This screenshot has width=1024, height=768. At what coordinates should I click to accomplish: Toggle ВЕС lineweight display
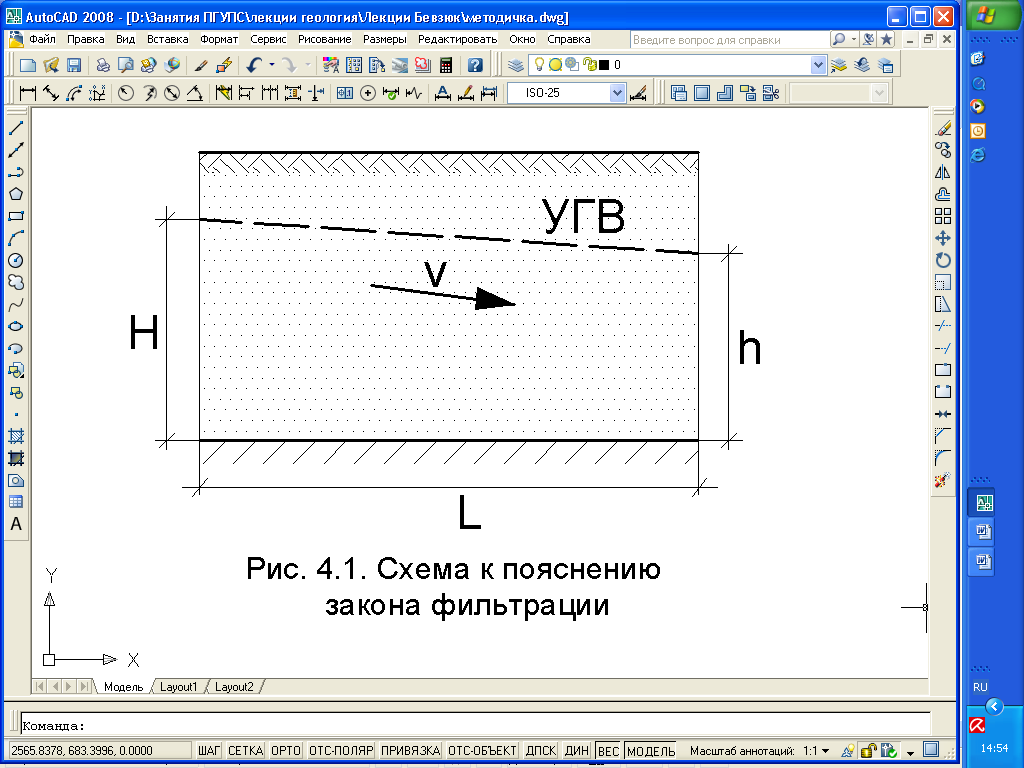pos(608,751)
